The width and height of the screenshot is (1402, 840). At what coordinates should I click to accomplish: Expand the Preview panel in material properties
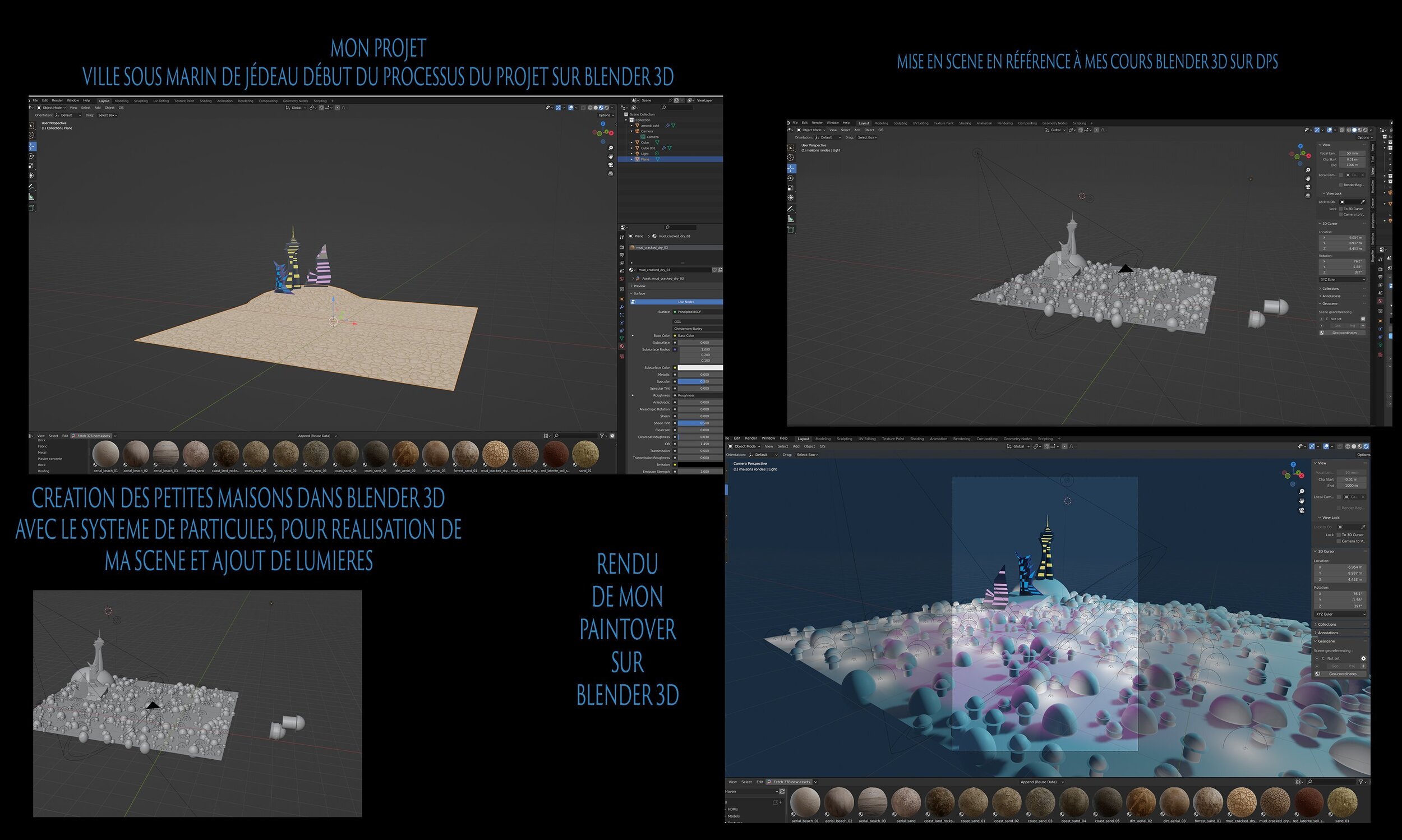click(x=639, y=286)
